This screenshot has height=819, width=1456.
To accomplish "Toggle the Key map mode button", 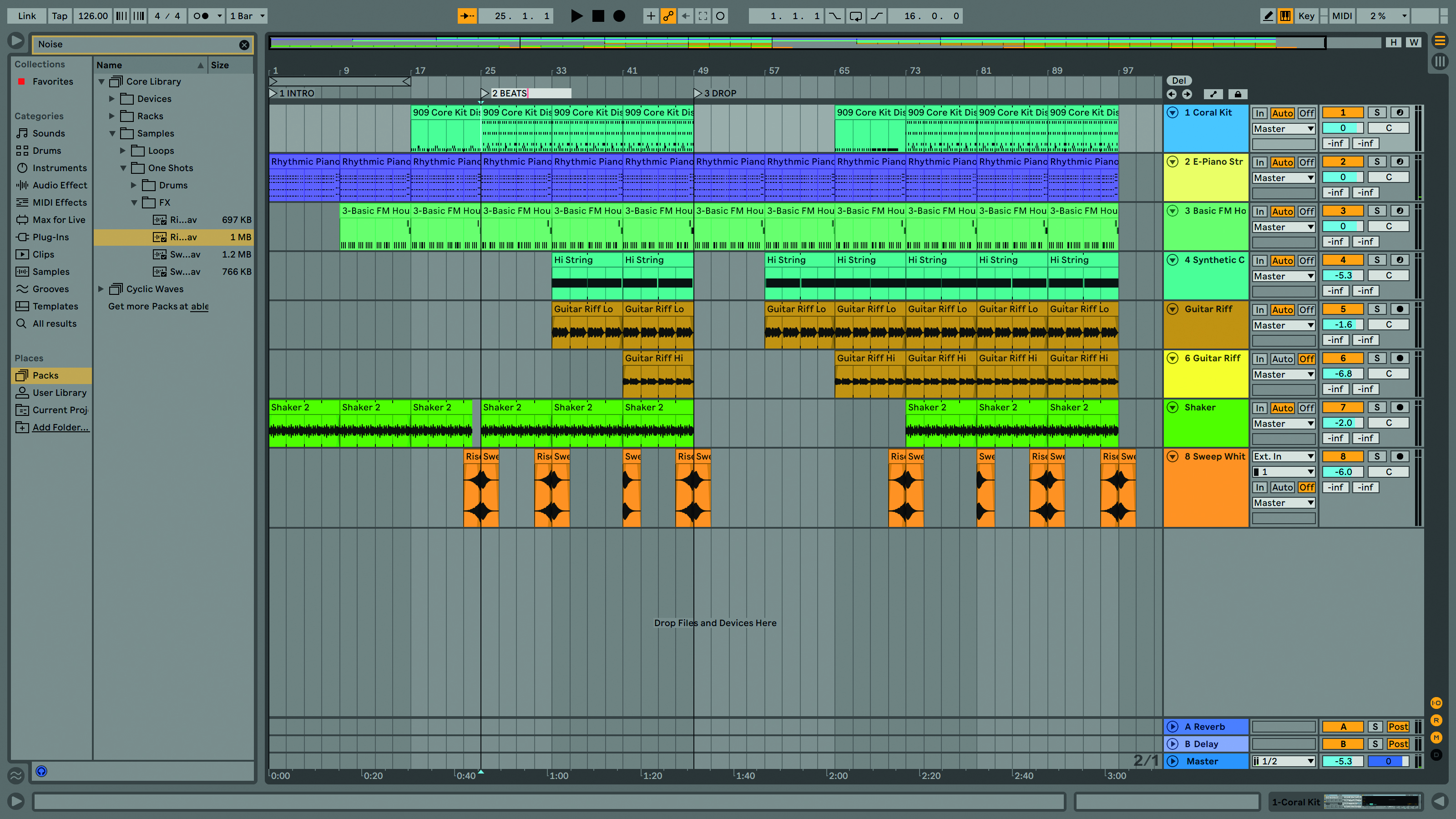I will click(x=1306, y=16).
